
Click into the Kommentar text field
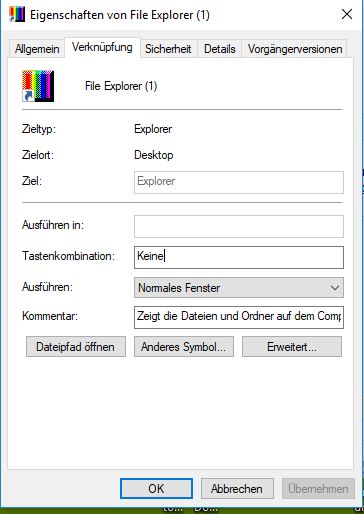(x=239, y=317)
